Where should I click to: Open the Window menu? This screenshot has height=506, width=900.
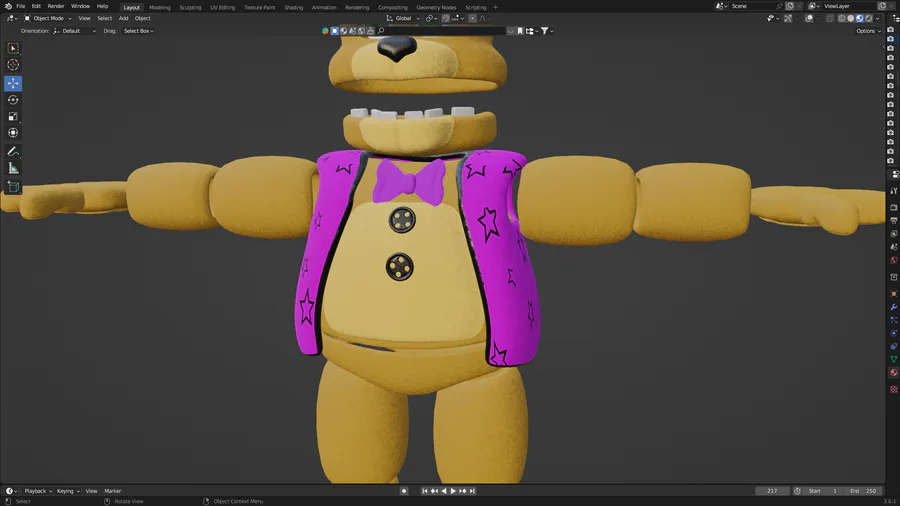pyautogui.click(x=80, y=6)
